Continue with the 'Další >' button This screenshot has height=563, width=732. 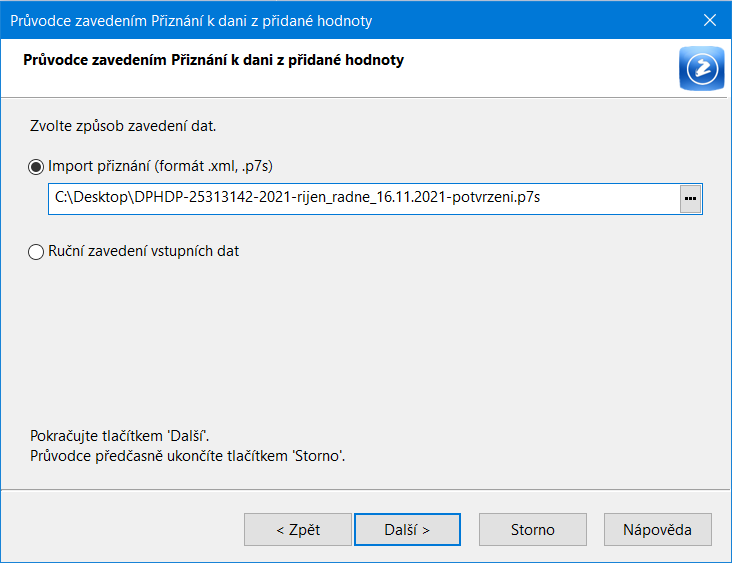[x=407, y=529]
